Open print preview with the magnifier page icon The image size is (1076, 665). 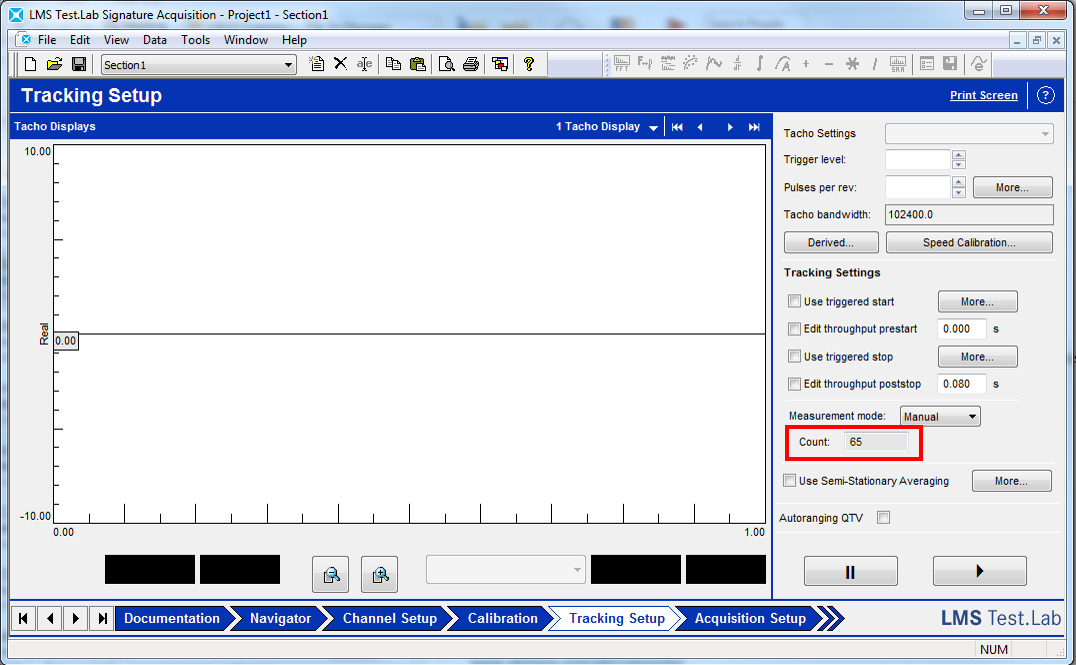click(447, 65)
